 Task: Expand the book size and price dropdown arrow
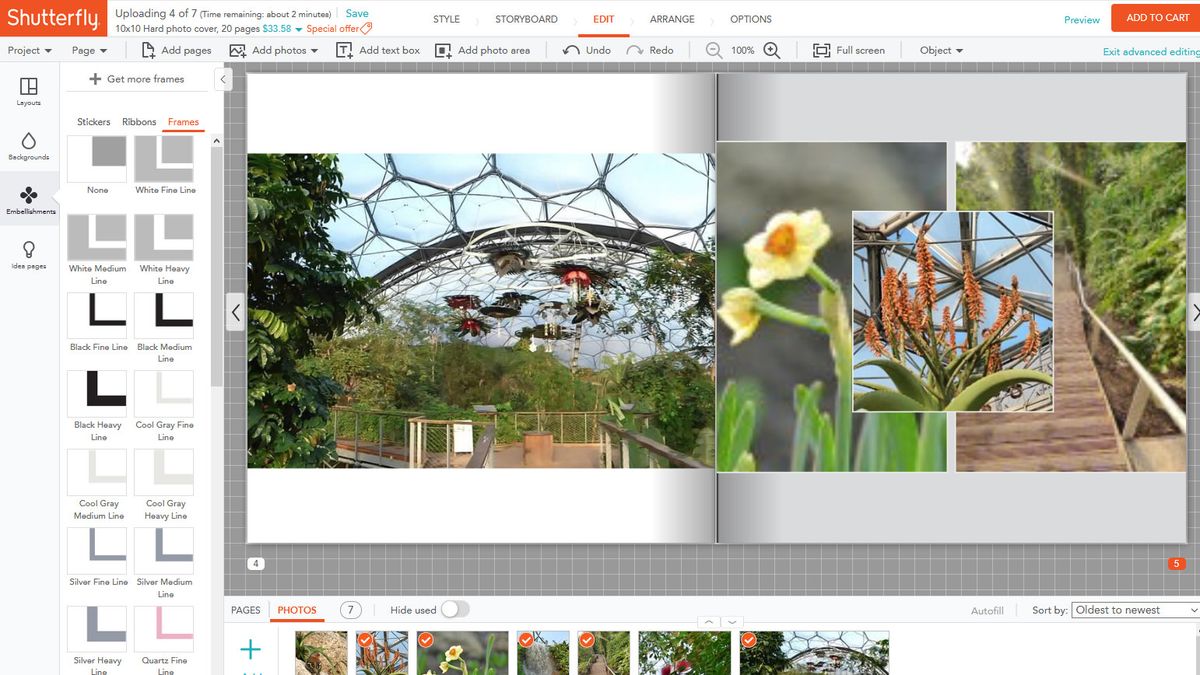click(298, 29)
